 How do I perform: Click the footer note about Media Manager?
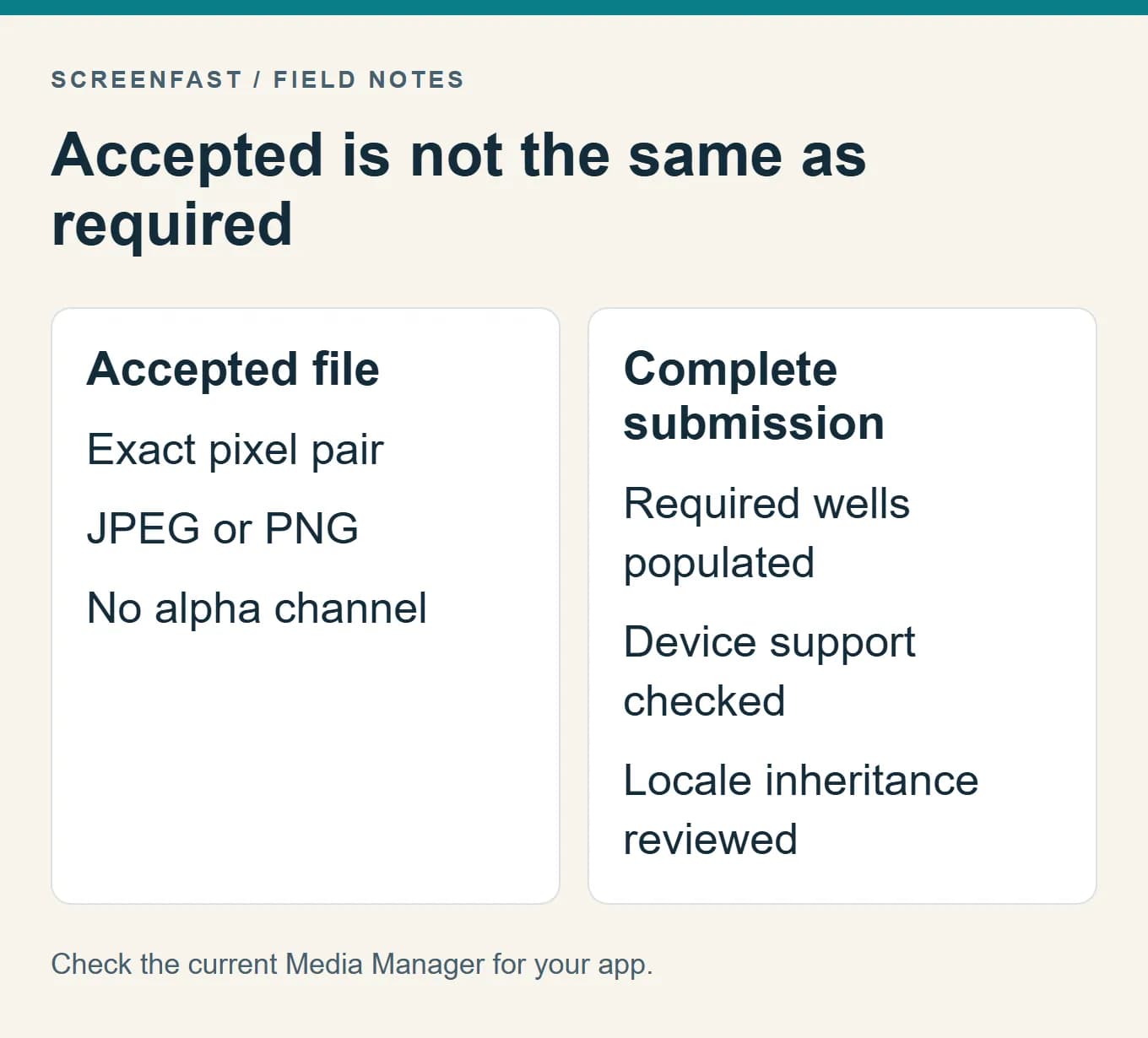point(352,965)
